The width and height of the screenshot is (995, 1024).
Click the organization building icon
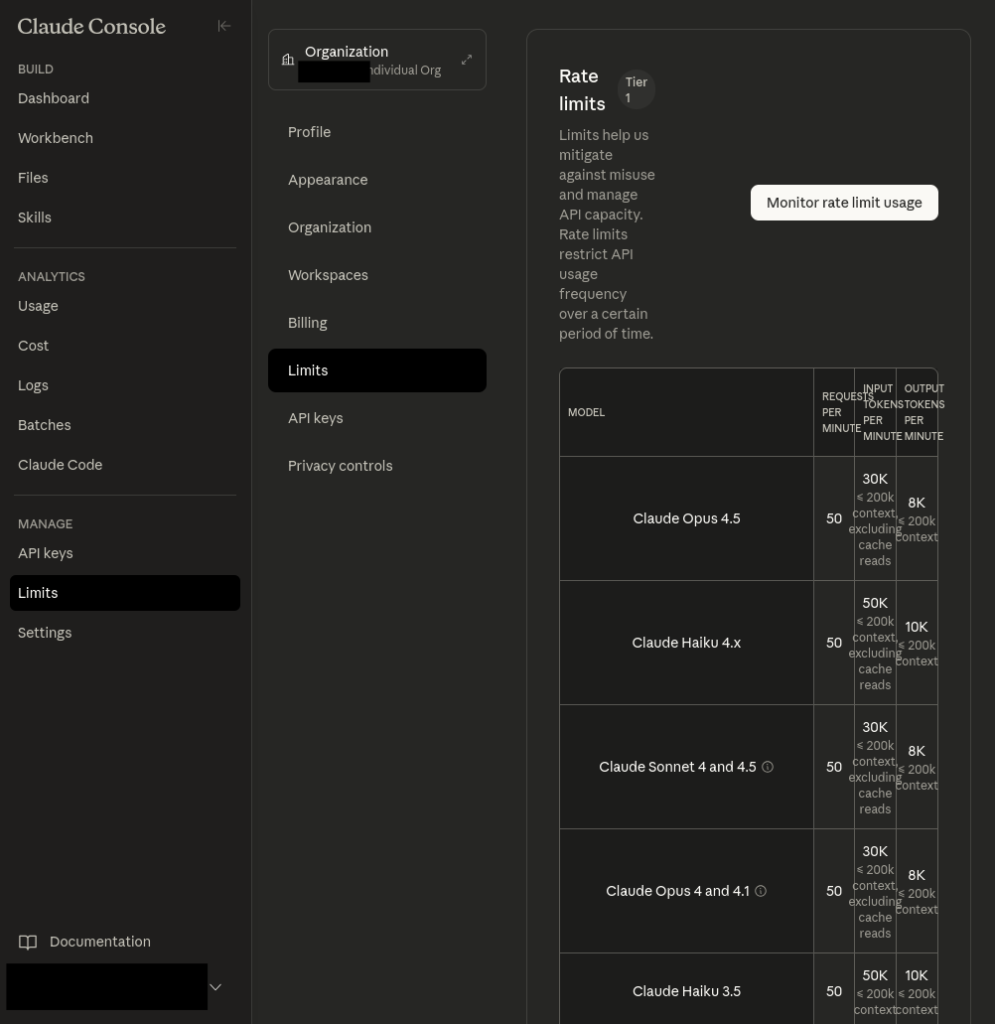288,60
